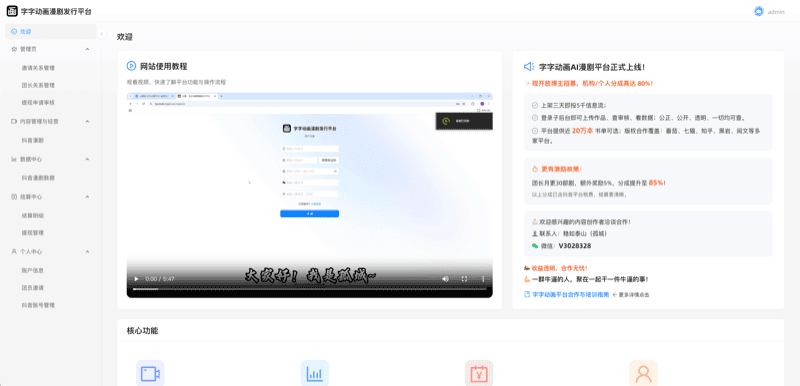The image size is (800, 386).
Task: Click the check-circle icon beside 上架三天
Action: [x=535, y=106]
